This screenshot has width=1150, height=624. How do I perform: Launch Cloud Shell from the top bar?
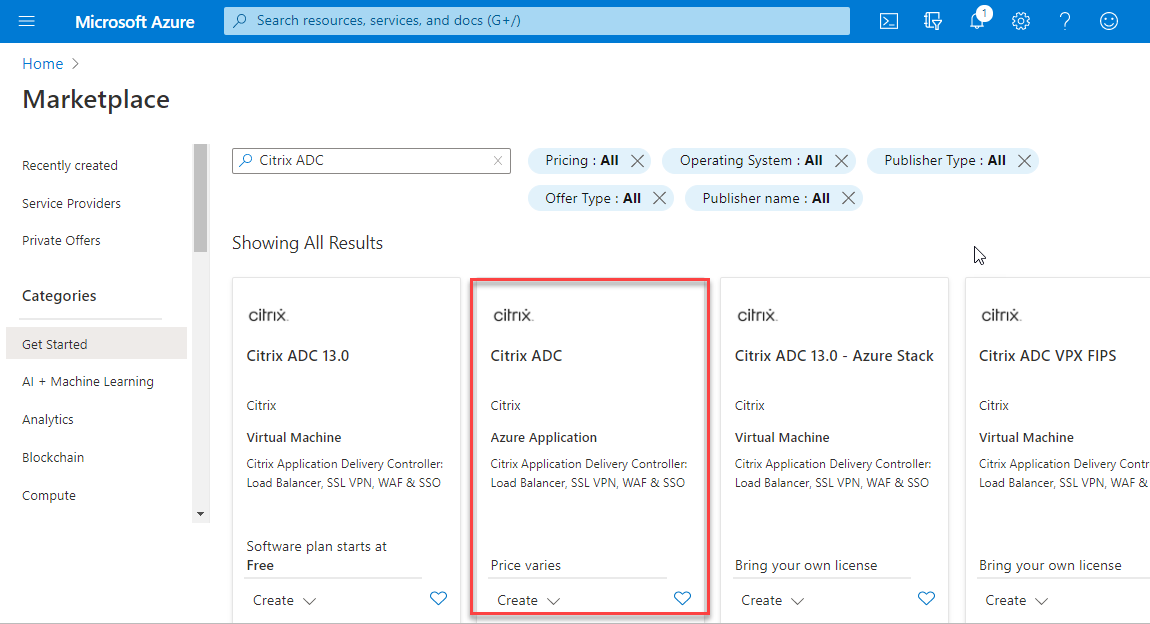point(888,21)
